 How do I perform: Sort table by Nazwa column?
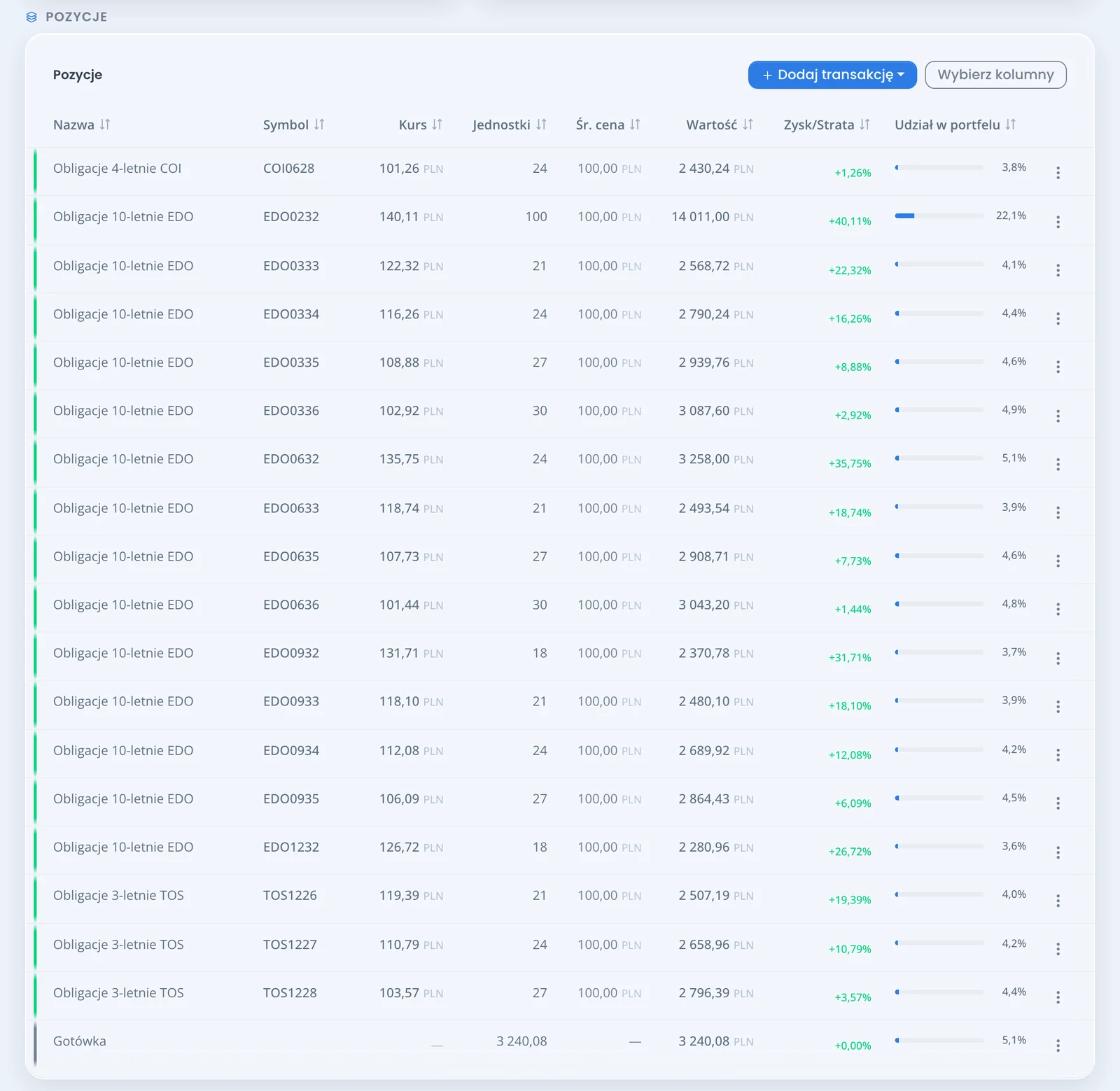pos(82,125)
